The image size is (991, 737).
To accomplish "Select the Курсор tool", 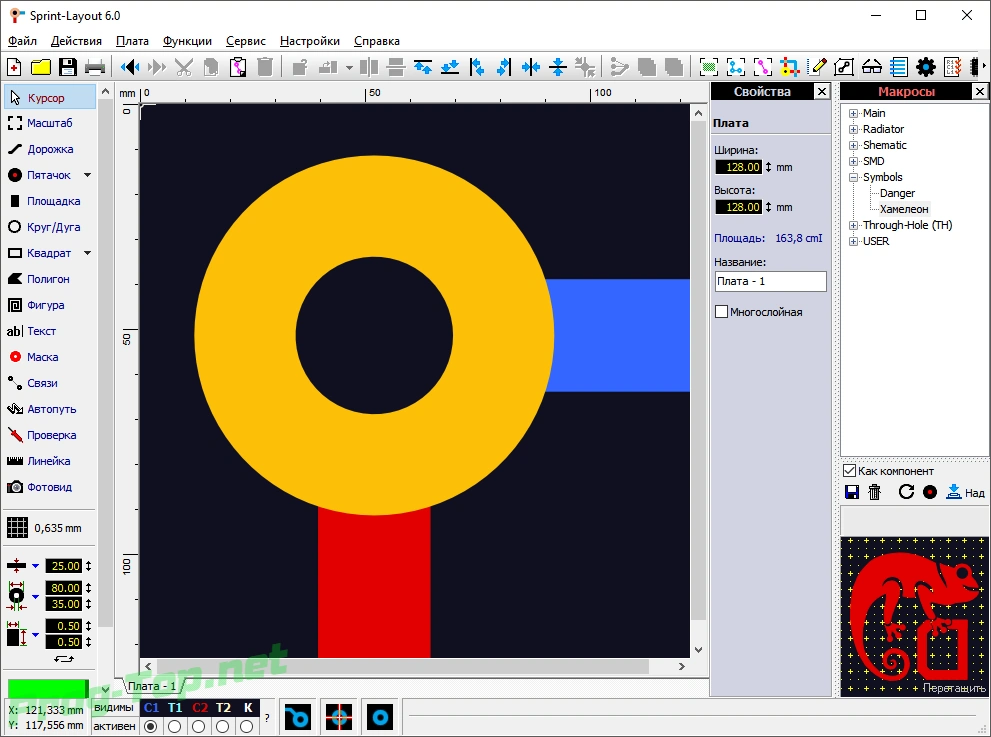I will coord(50,98).
